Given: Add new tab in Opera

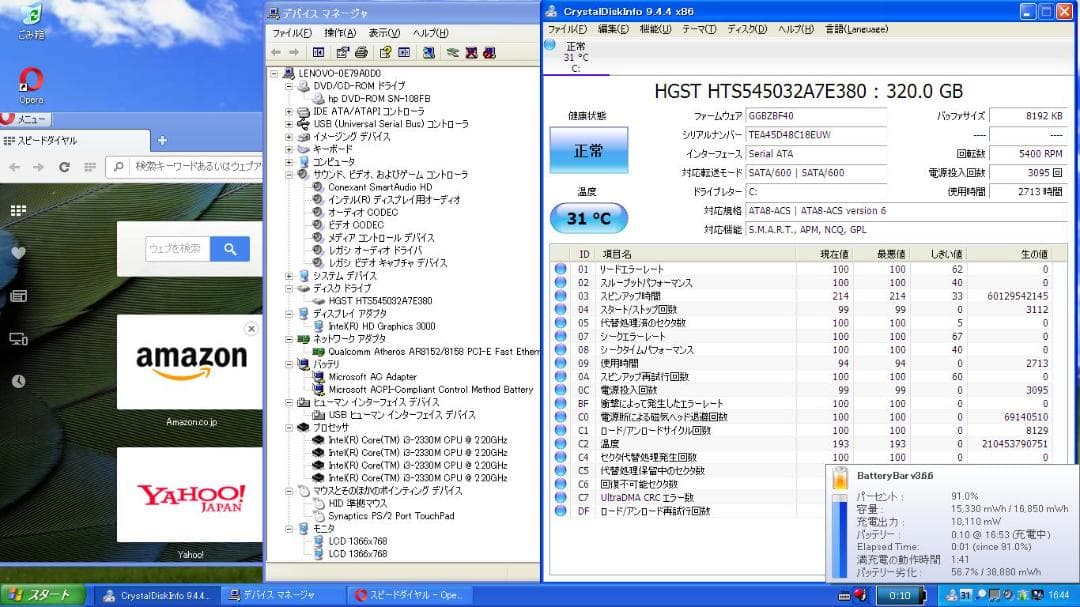Looking at the screenshot, I should tap(163, 140).
